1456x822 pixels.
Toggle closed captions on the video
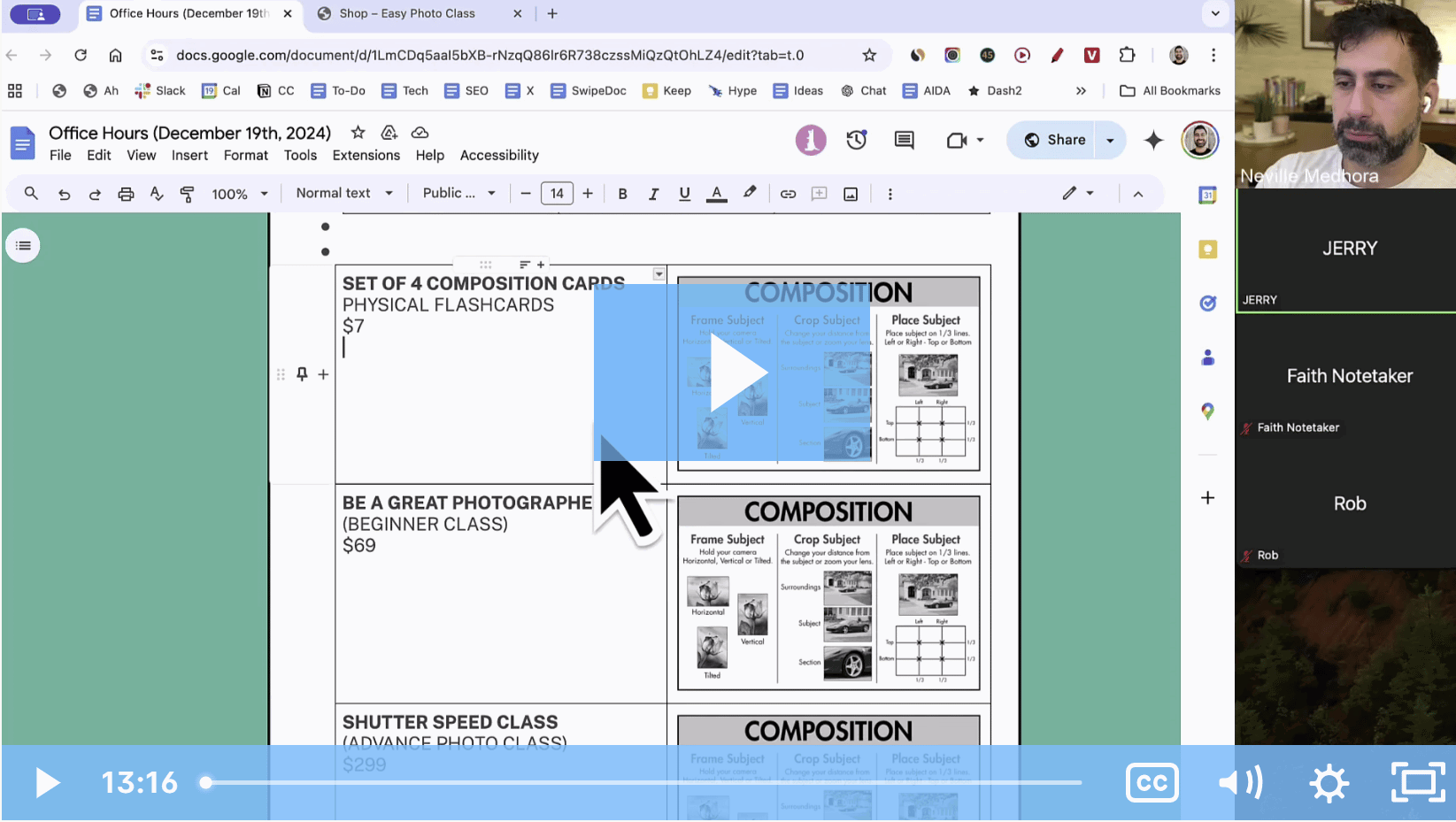click(x=1152, y=782)
